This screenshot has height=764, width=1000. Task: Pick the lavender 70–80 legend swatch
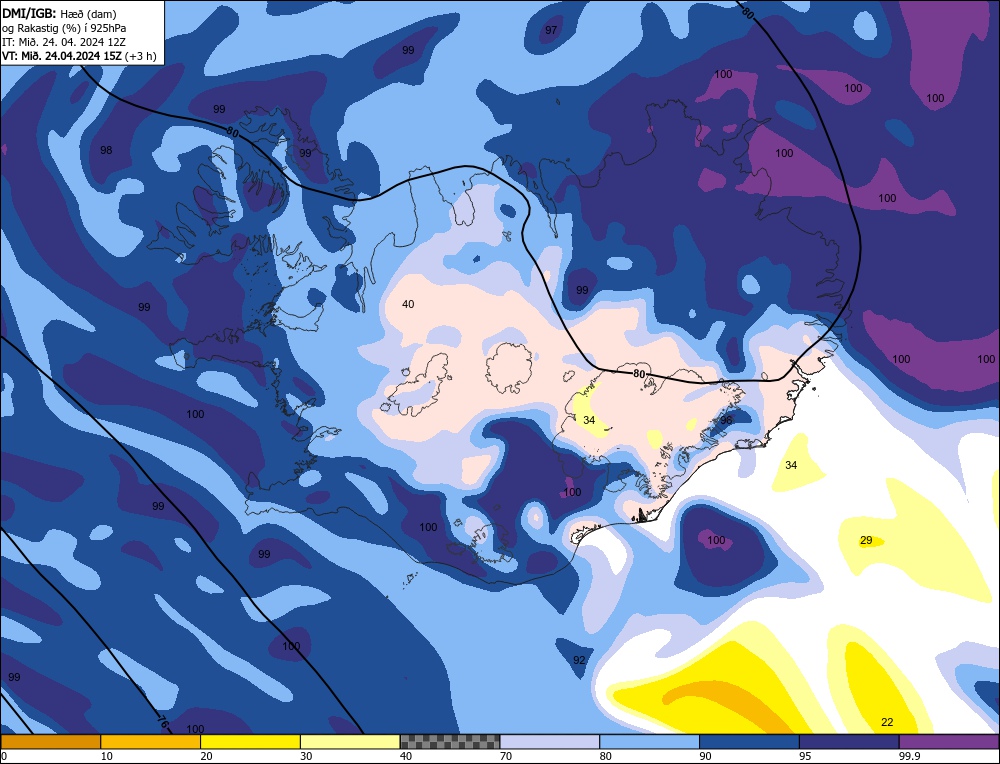click(x=550, y=741)
